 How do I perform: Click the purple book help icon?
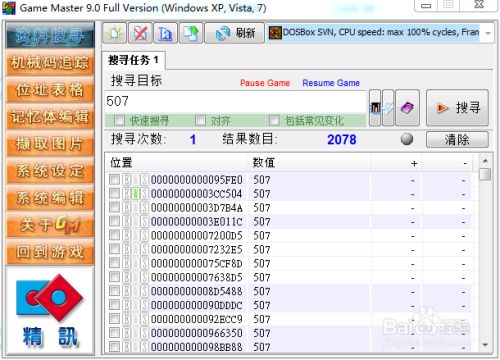coord(407,108)
